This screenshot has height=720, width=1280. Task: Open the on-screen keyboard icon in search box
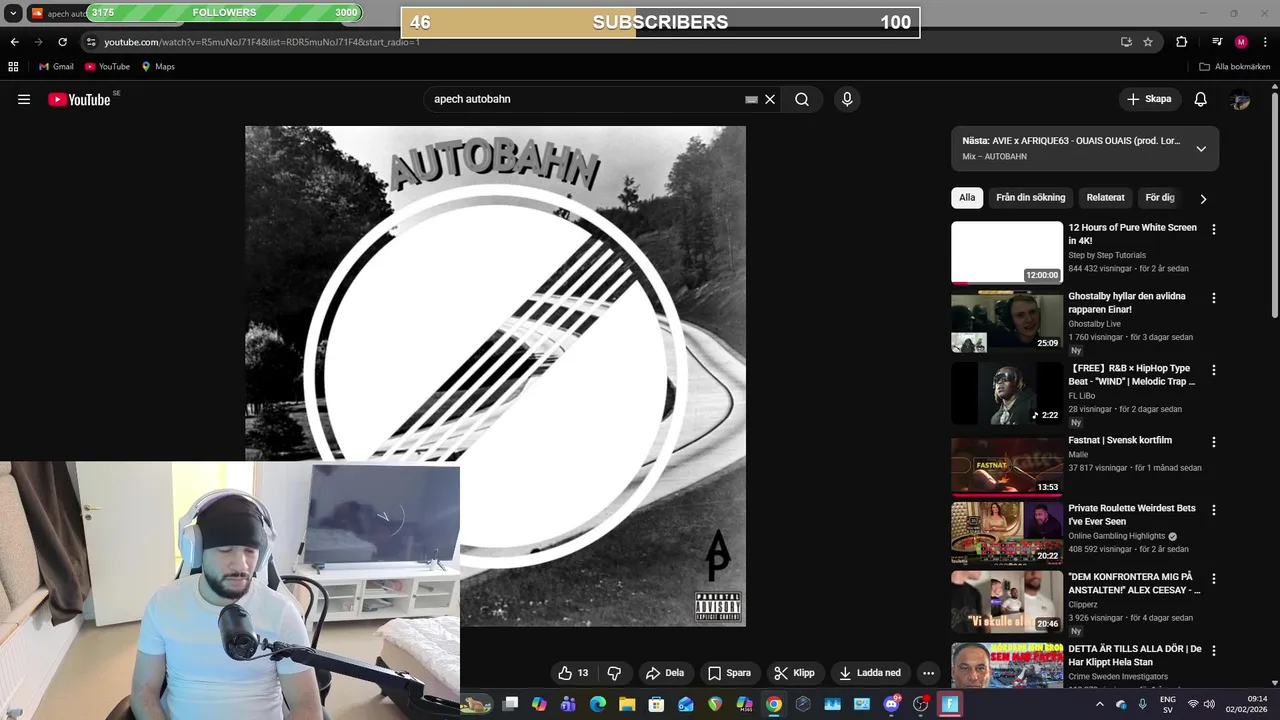752,99
